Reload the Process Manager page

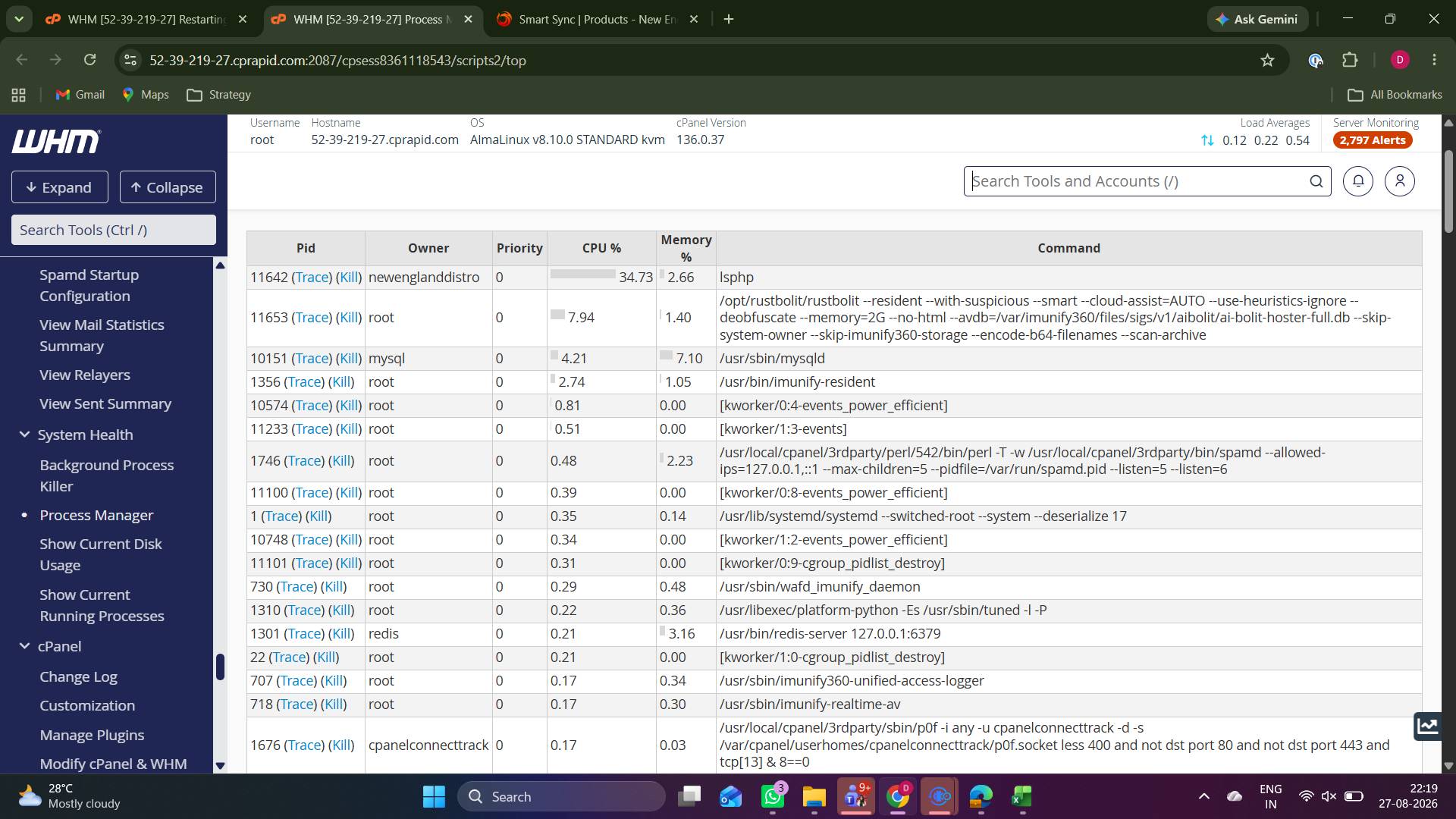point(89,60)
